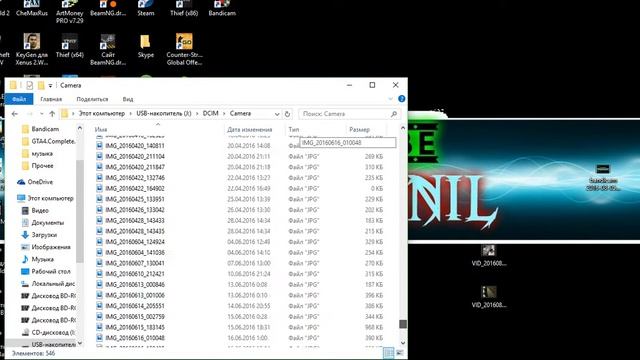Select file IMG_20160420_211104
This screenshot has height=360, width=640.
131,156
